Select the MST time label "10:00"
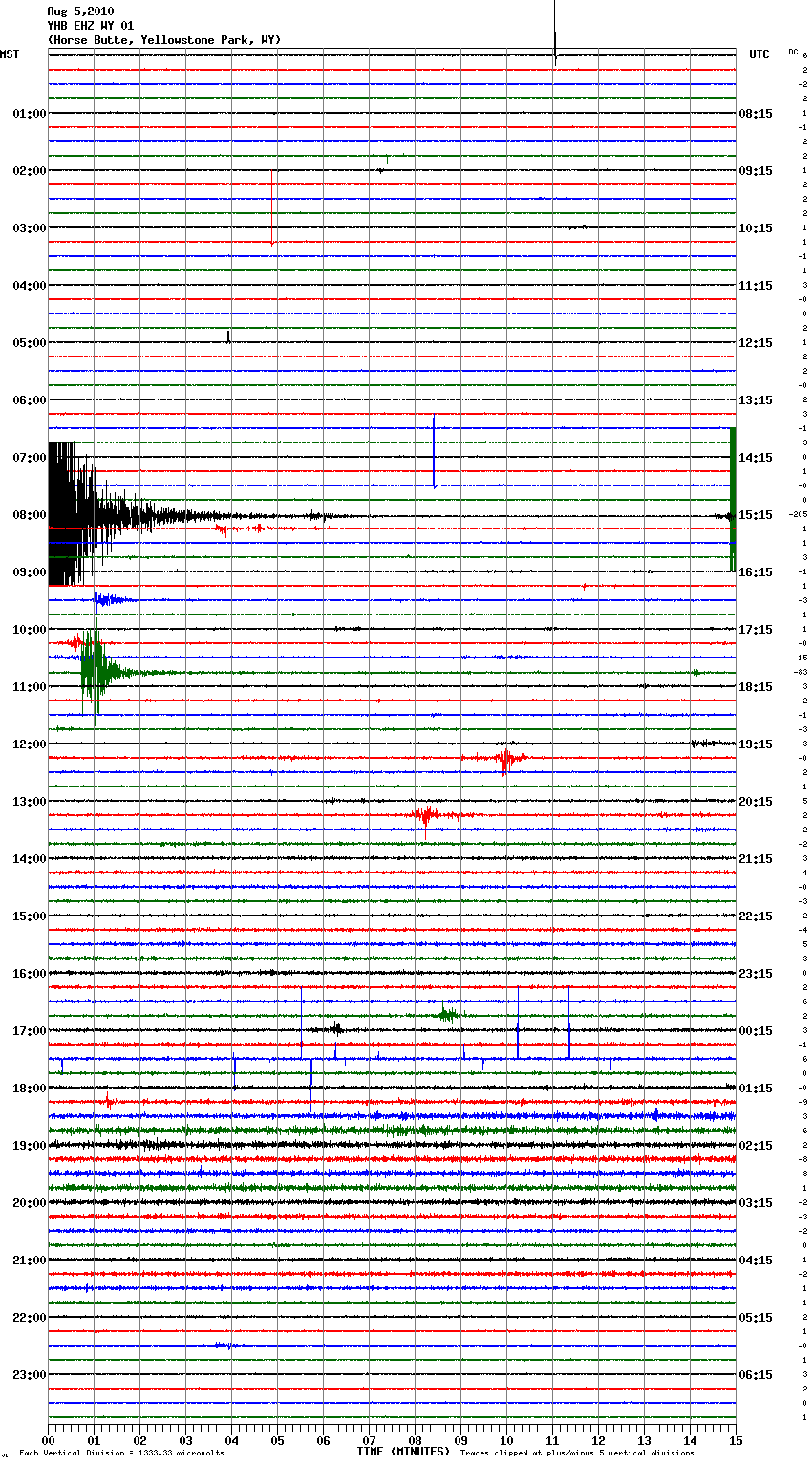The width and height of the screenshot is (812, 1466). [30, 630]
